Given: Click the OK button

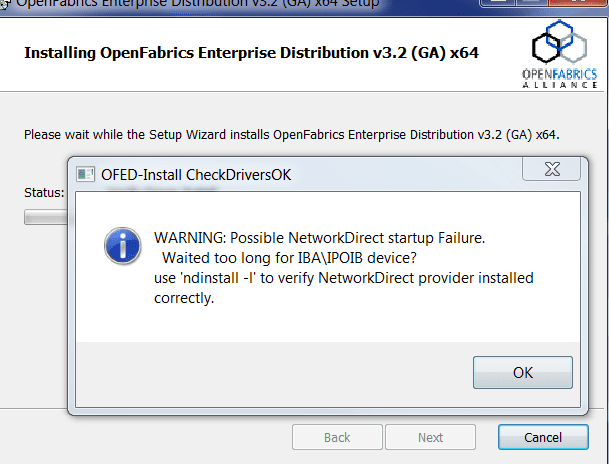Looking at the screenshot, I should (x=522, y=372).
